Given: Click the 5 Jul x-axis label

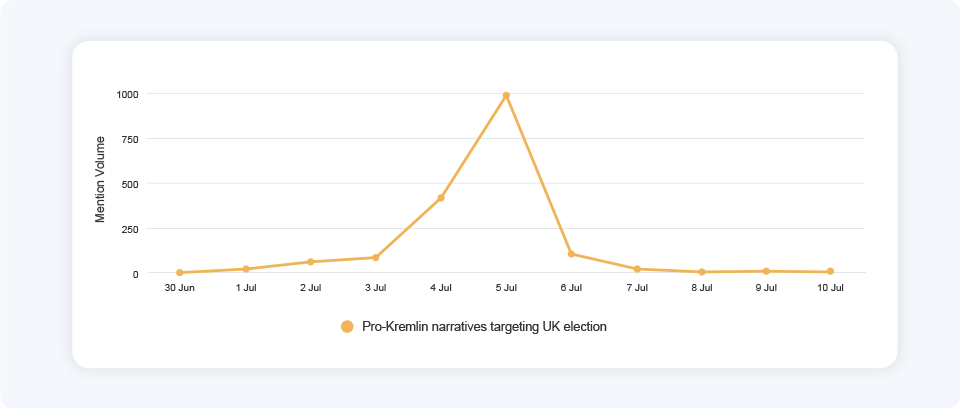Looking at the screenshot, I should click(506, 288).
